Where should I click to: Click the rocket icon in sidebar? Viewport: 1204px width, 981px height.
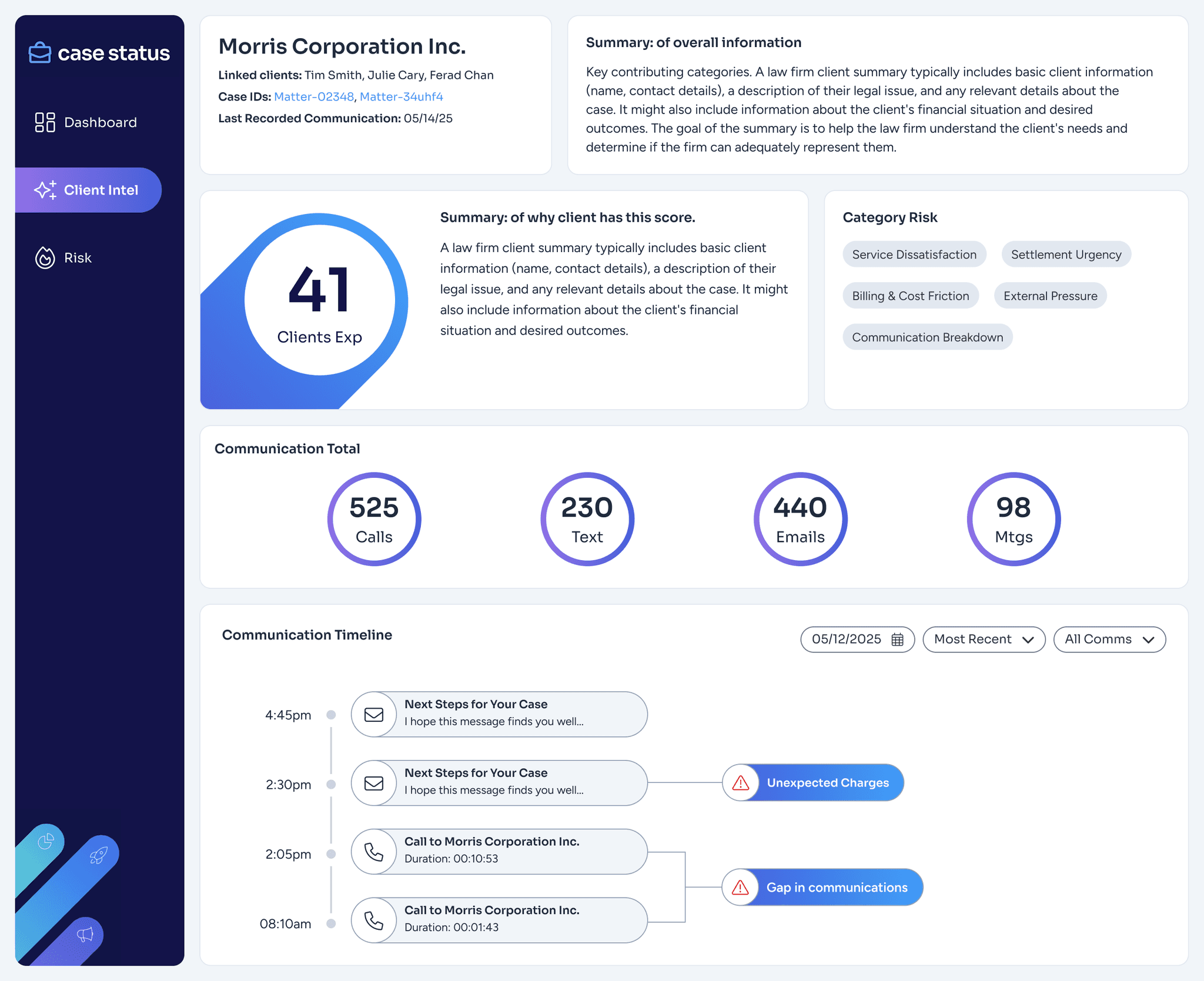coord(98,855)
